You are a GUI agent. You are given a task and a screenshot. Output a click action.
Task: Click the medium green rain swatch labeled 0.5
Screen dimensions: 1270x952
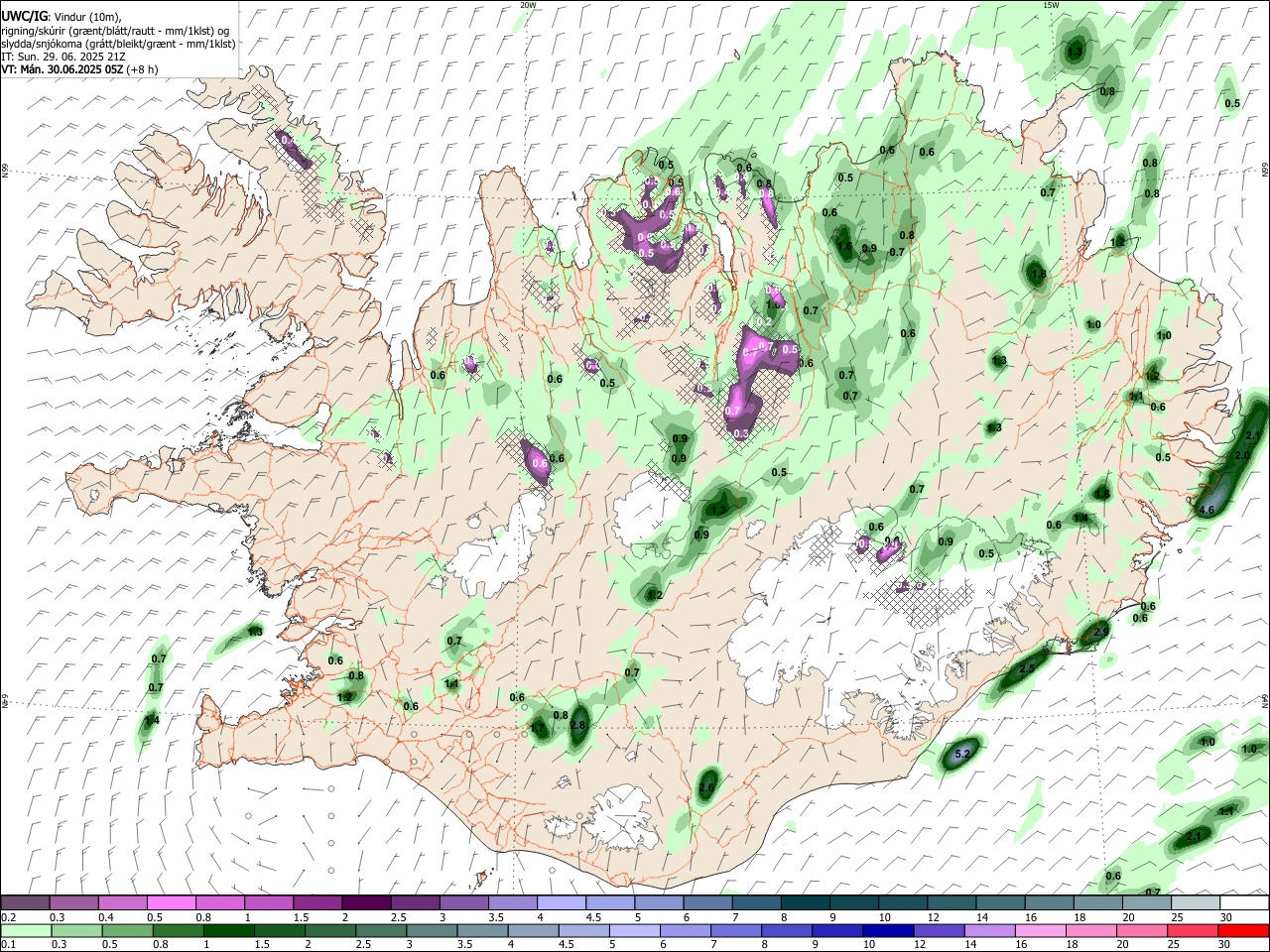point(127,930)
